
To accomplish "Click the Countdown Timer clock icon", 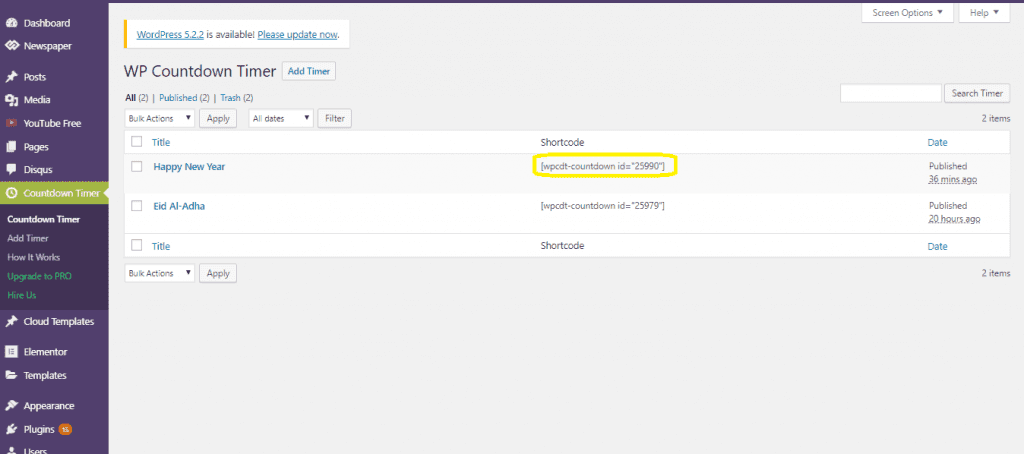I will (x=11, y=193).
